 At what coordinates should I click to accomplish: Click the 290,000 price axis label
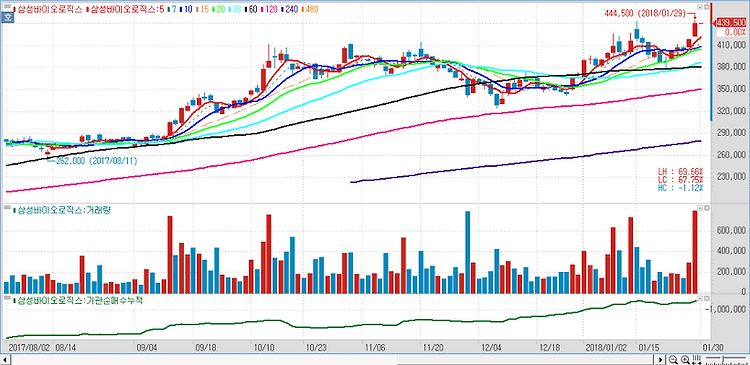[732, 133]
